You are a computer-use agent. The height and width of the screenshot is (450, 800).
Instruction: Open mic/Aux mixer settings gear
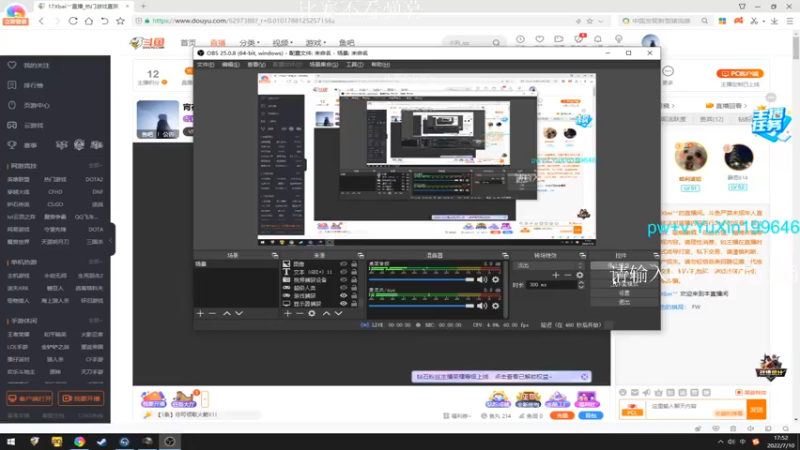[495, 306]
